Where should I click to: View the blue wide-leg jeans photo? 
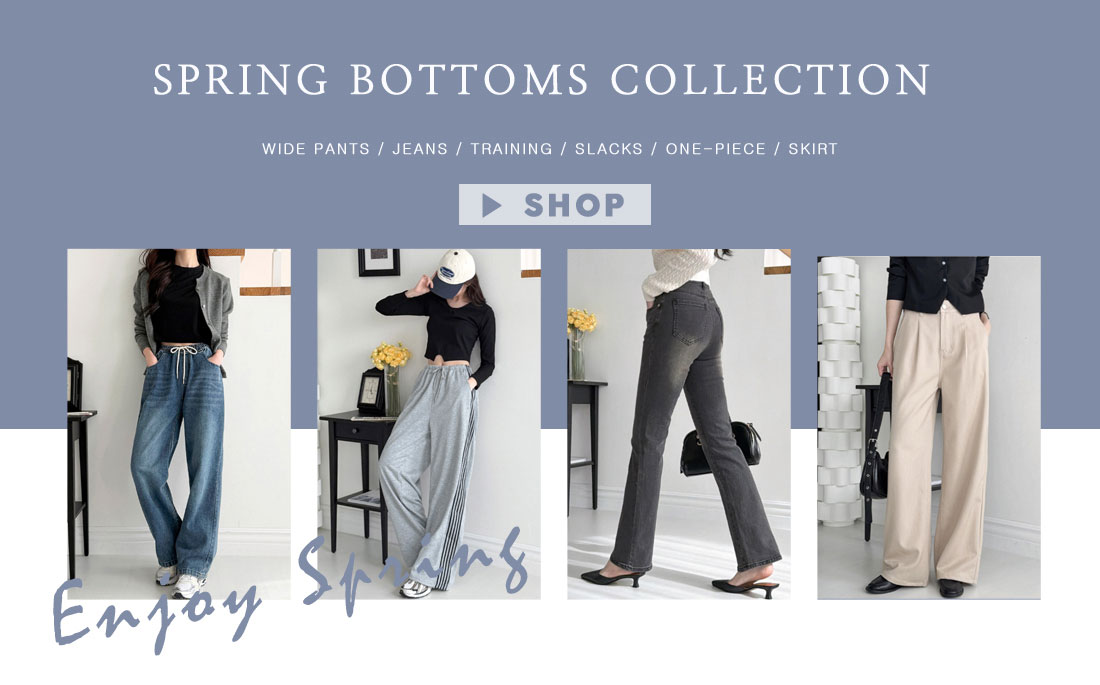click(x=179, y=424)
